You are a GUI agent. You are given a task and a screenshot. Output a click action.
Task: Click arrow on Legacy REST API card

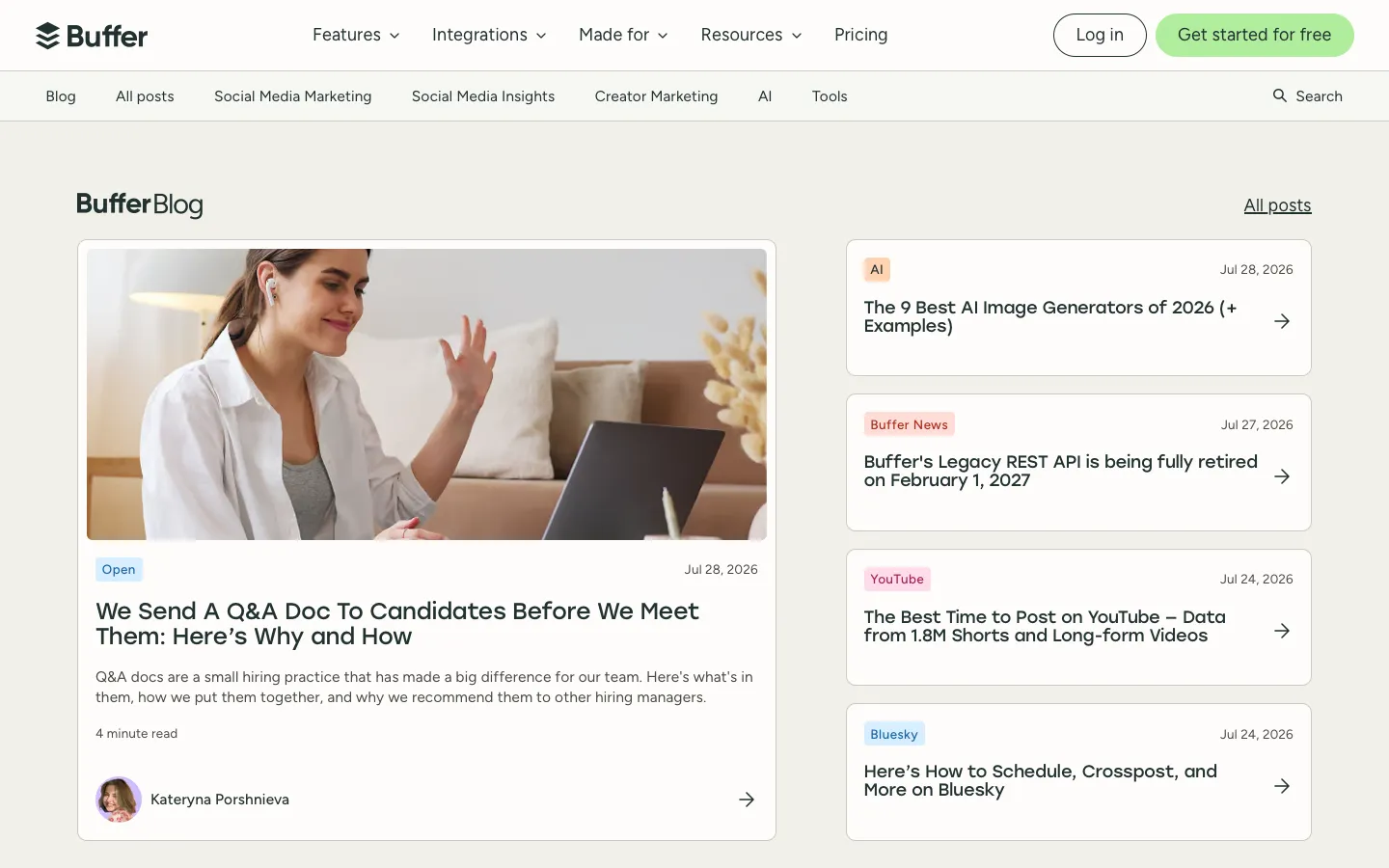[x=1282, y=476]
